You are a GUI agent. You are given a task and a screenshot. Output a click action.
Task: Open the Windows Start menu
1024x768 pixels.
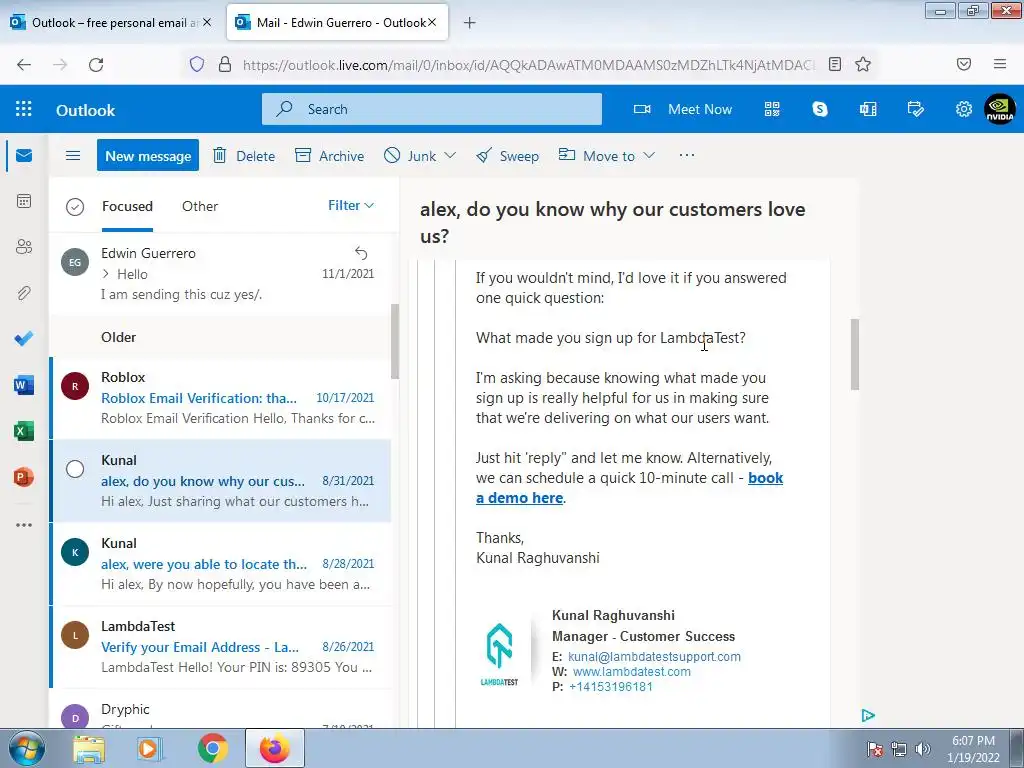click(26, 748)
